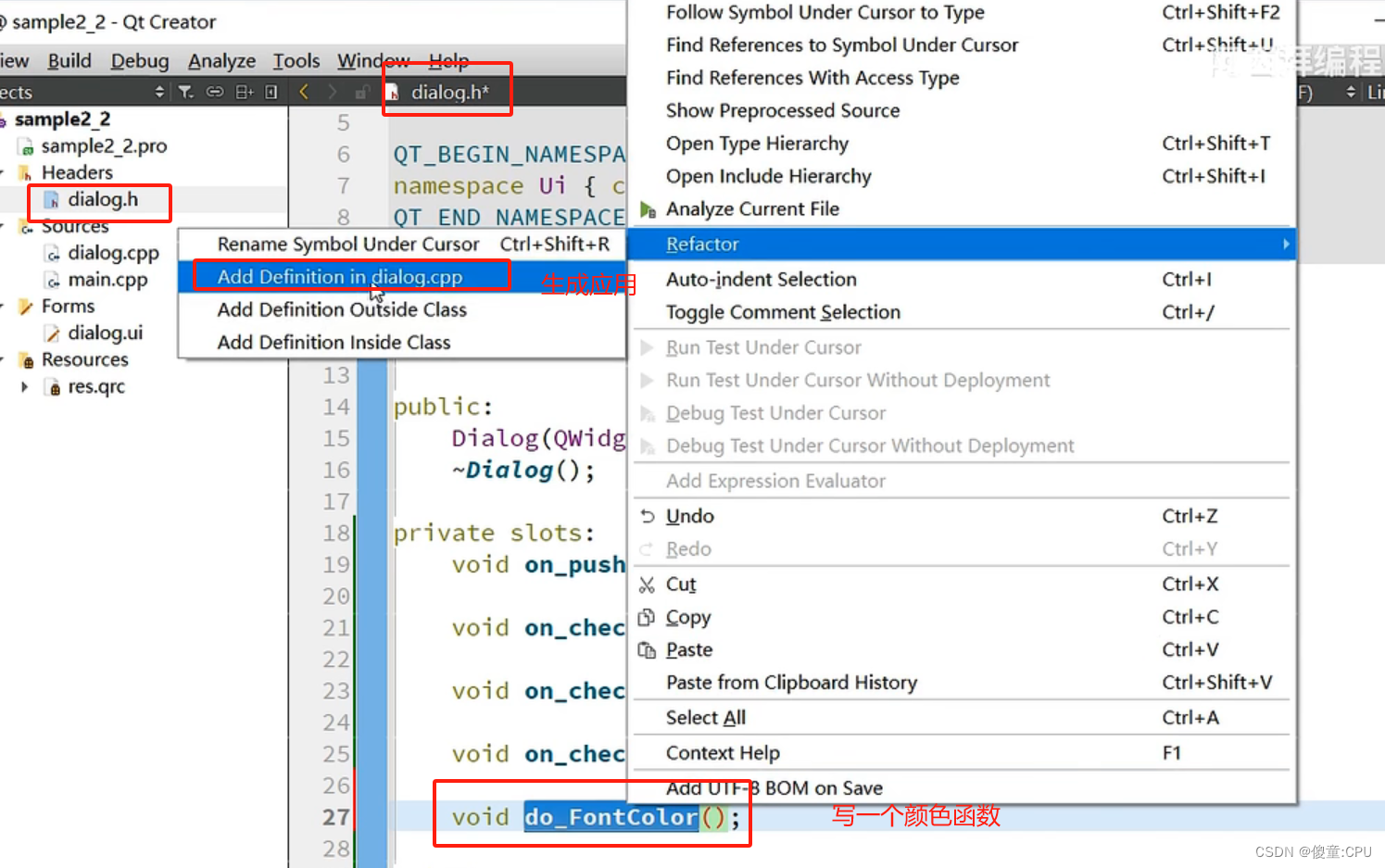1385x868 pixels.
Task: Click the Copy icon in context menu
Action: [647, 617]
